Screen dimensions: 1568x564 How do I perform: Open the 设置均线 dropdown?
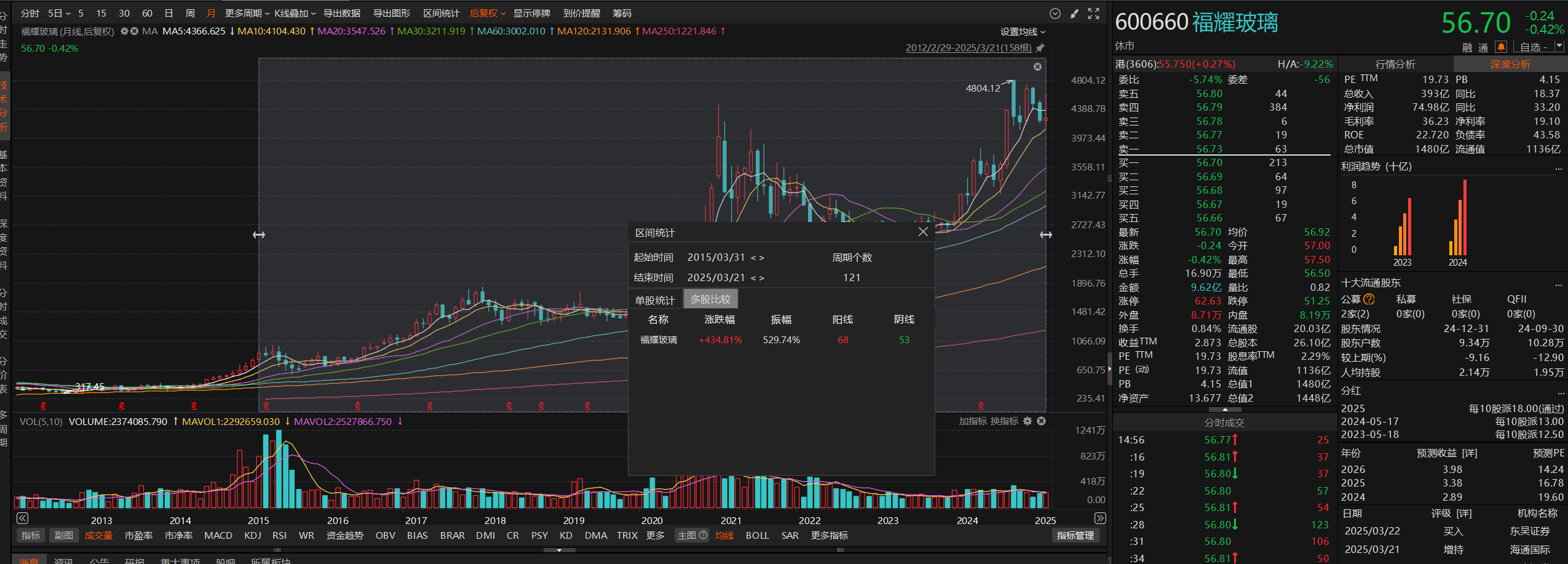pyautogui.click(x=1022, y=32)
